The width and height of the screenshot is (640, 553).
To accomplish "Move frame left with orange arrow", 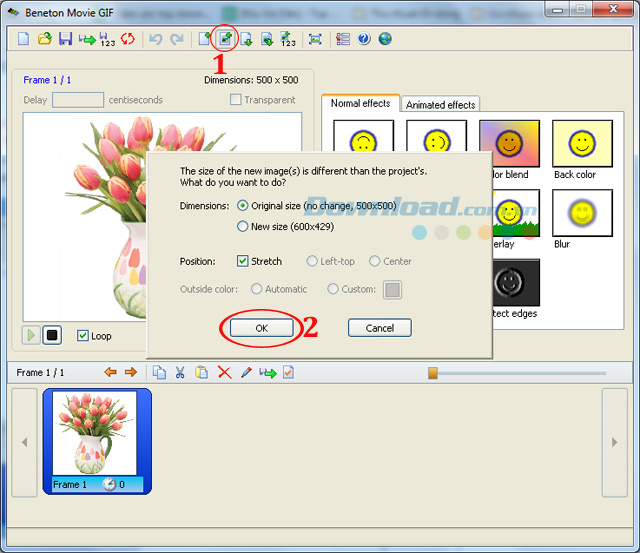I will [x=110, y=372].
